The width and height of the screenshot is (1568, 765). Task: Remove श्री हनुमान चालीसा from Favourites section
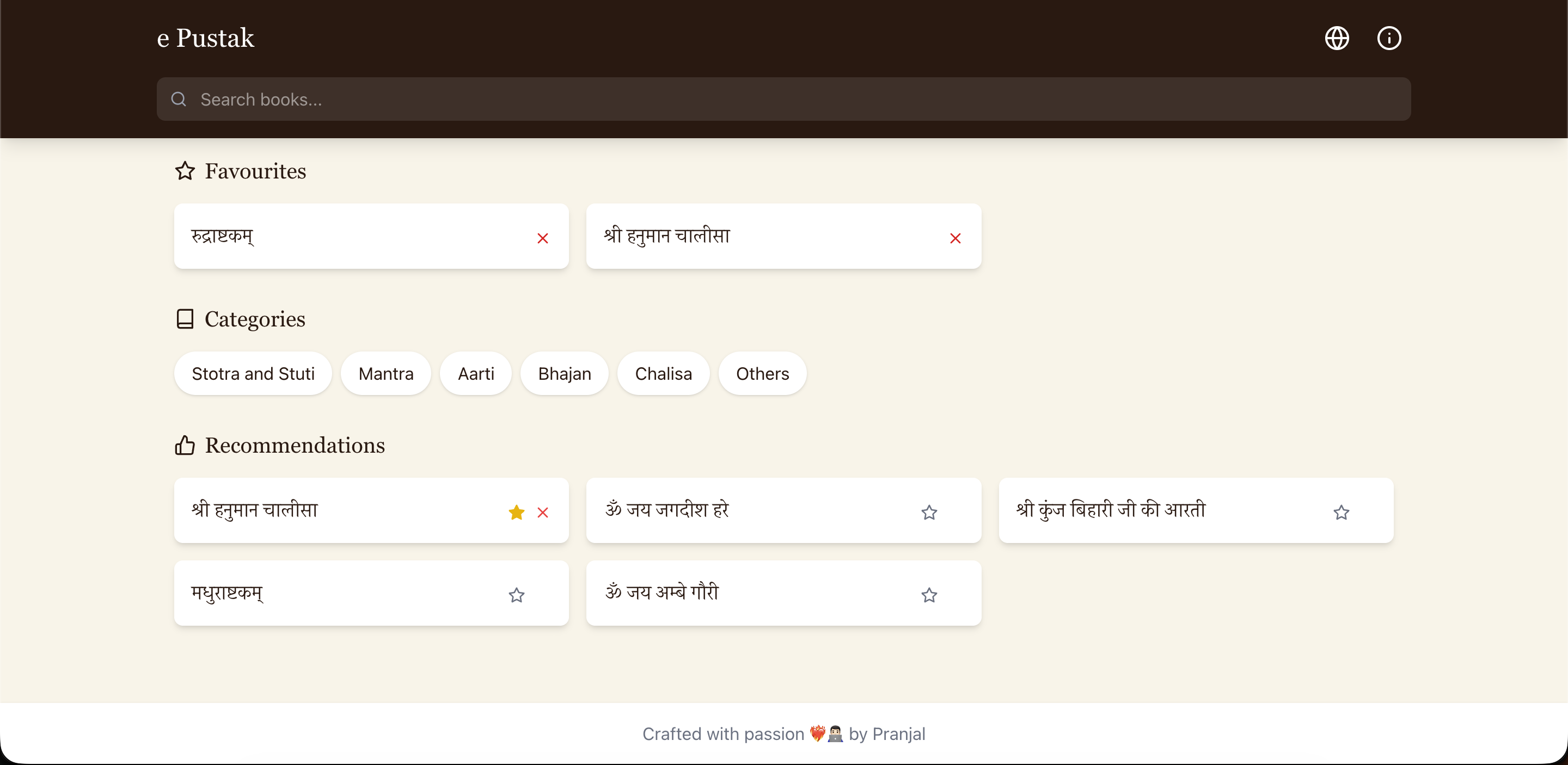click(955, 238)
